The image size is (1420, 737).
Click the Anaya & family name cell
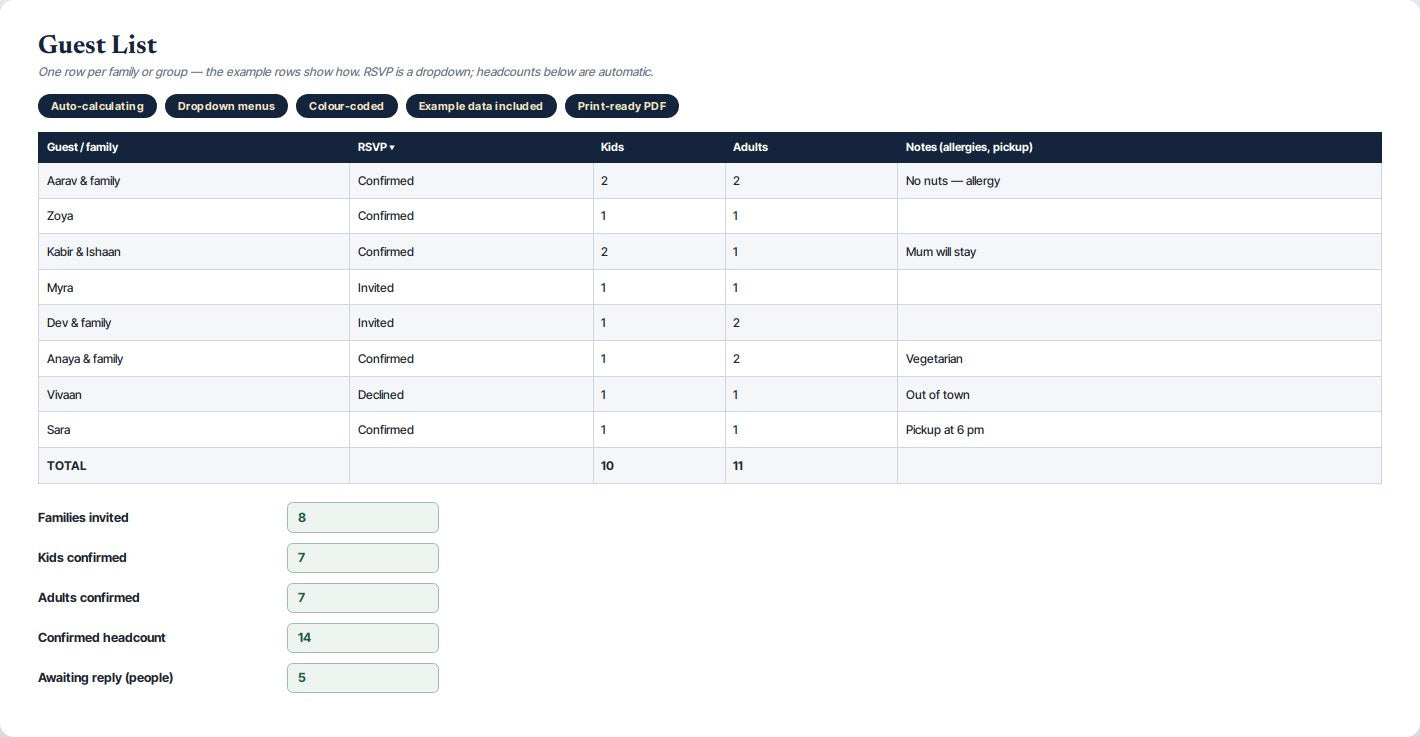tap(193, 359)
